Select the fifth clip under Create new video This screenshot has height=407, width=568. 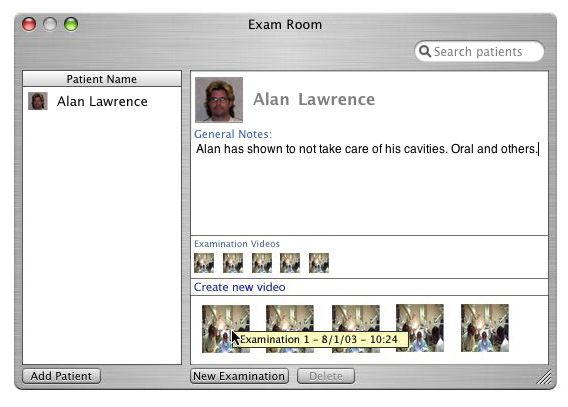pos(485,328)
